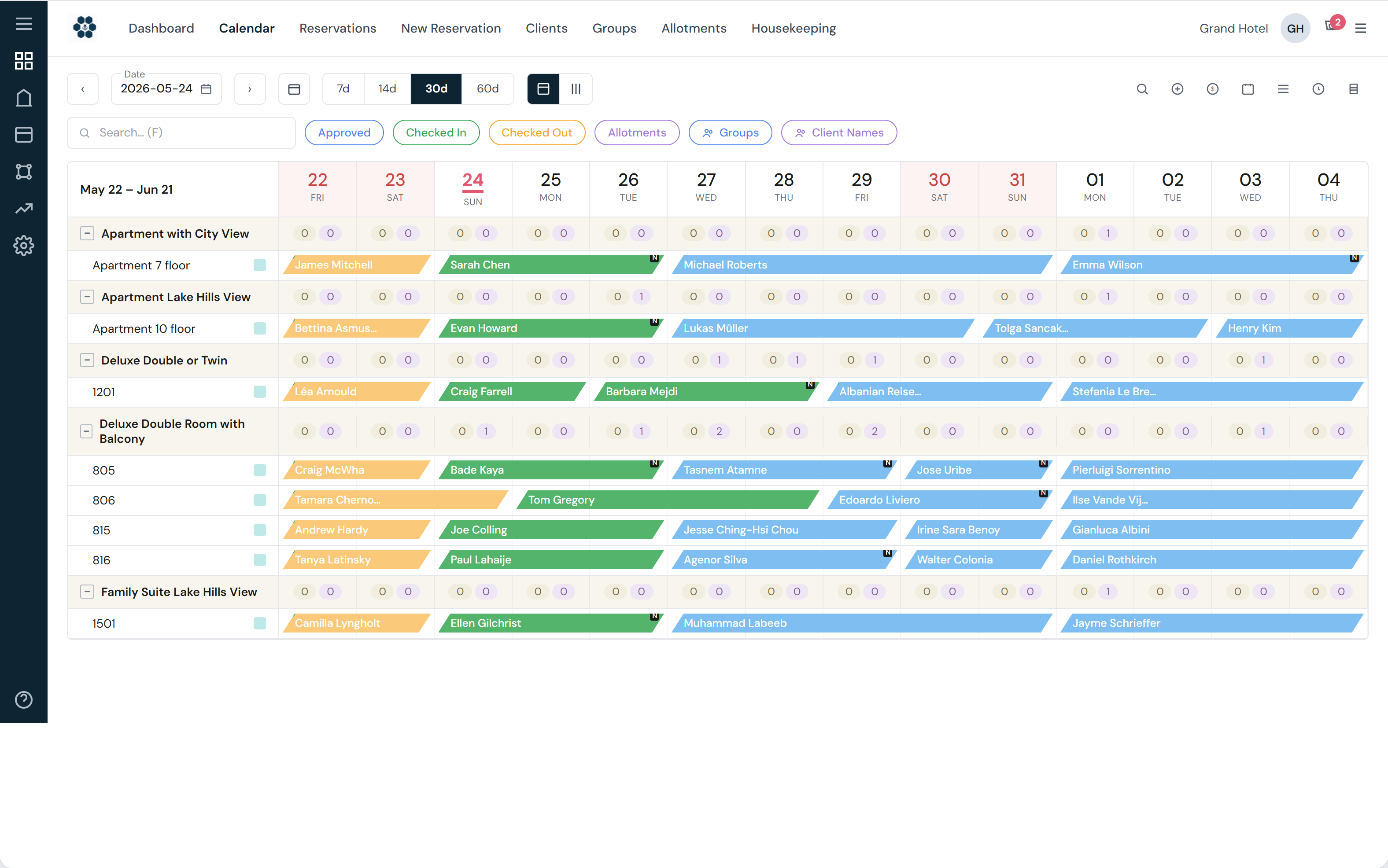Click the calendar icon in right toolbar
Screen dimensions: 1388x868
(1248, 89)
